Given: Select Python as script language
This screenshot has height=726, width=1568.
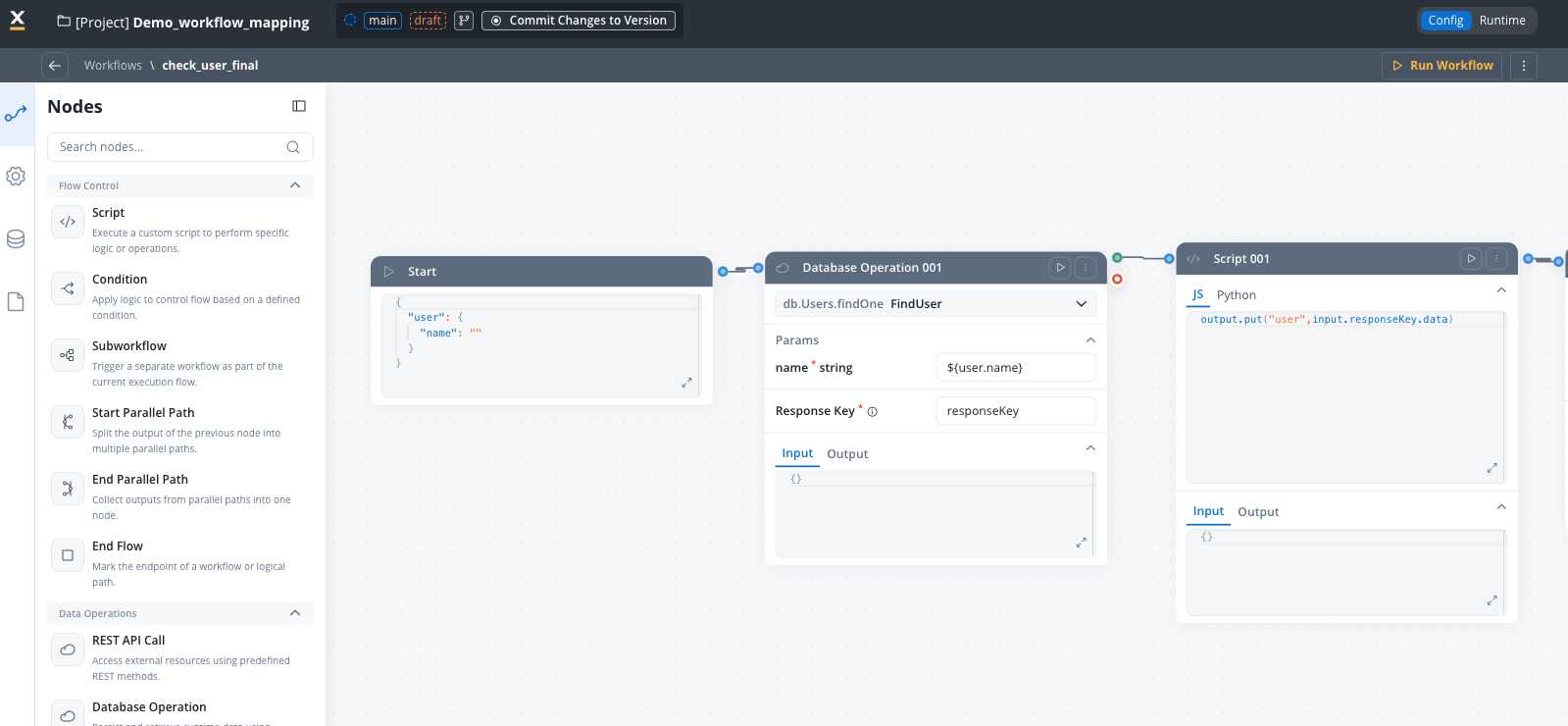Looking at the screenshot, I should point(1236,295).
